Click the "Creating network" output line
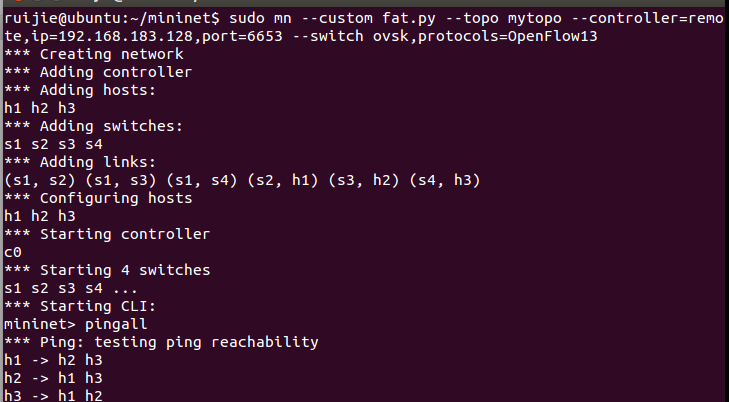This screenshot has height=402, width=729. tap(93, 54)
